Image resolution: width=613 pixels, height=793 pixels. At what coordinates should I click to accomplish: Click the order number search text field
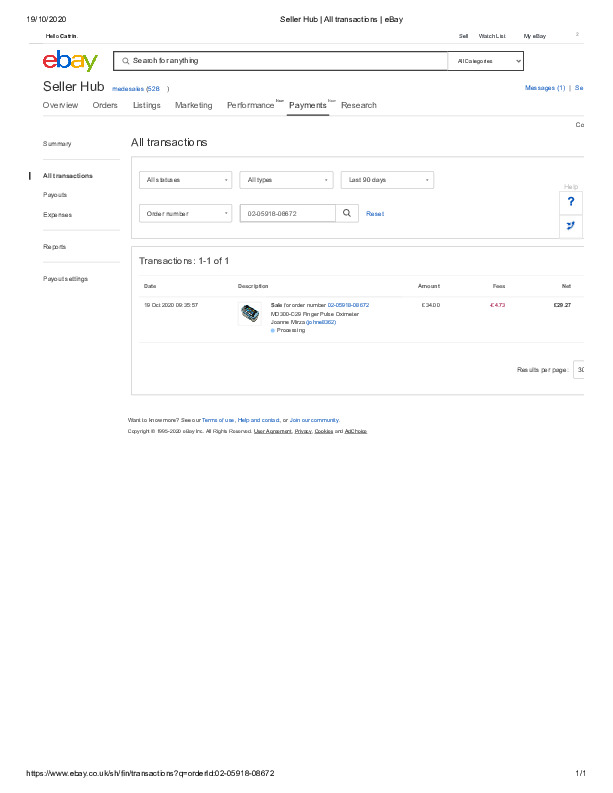(287, 213)
